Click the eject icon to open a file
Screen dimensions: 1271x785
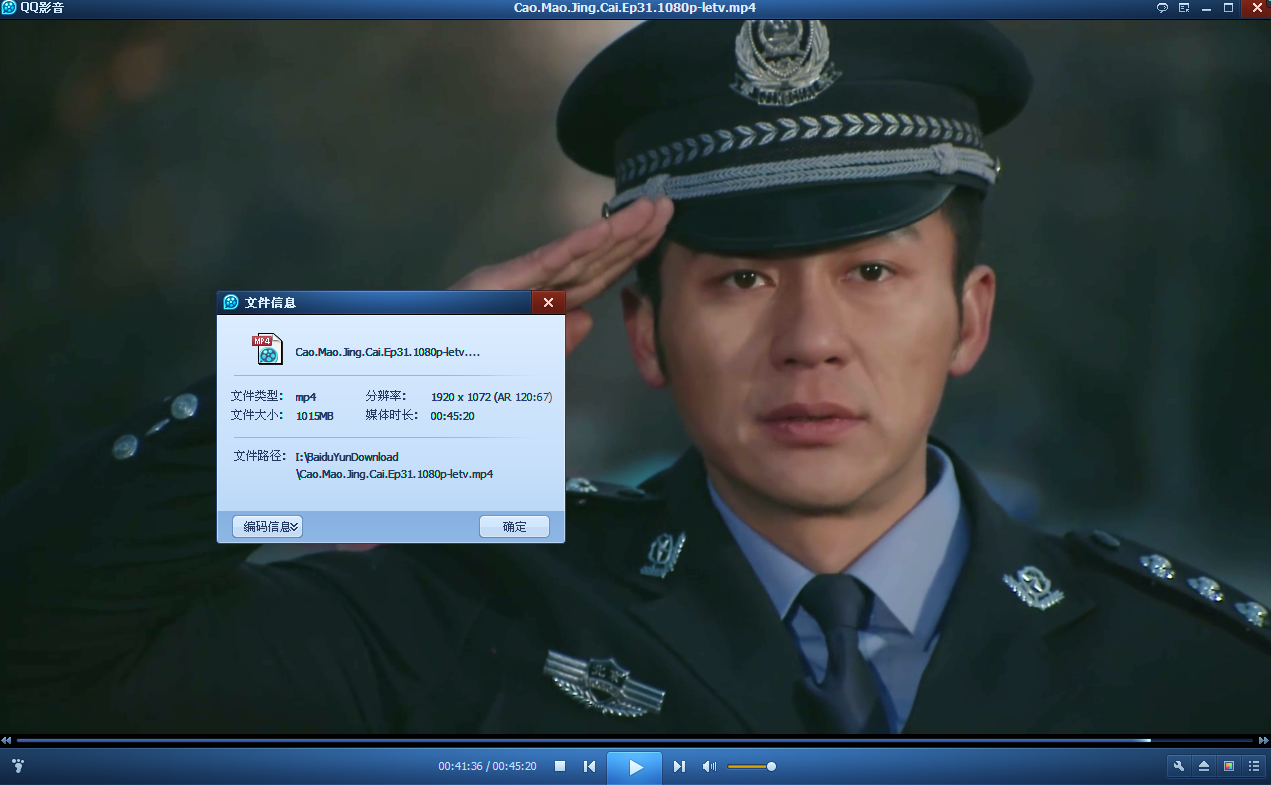(x=1204, y=766)
